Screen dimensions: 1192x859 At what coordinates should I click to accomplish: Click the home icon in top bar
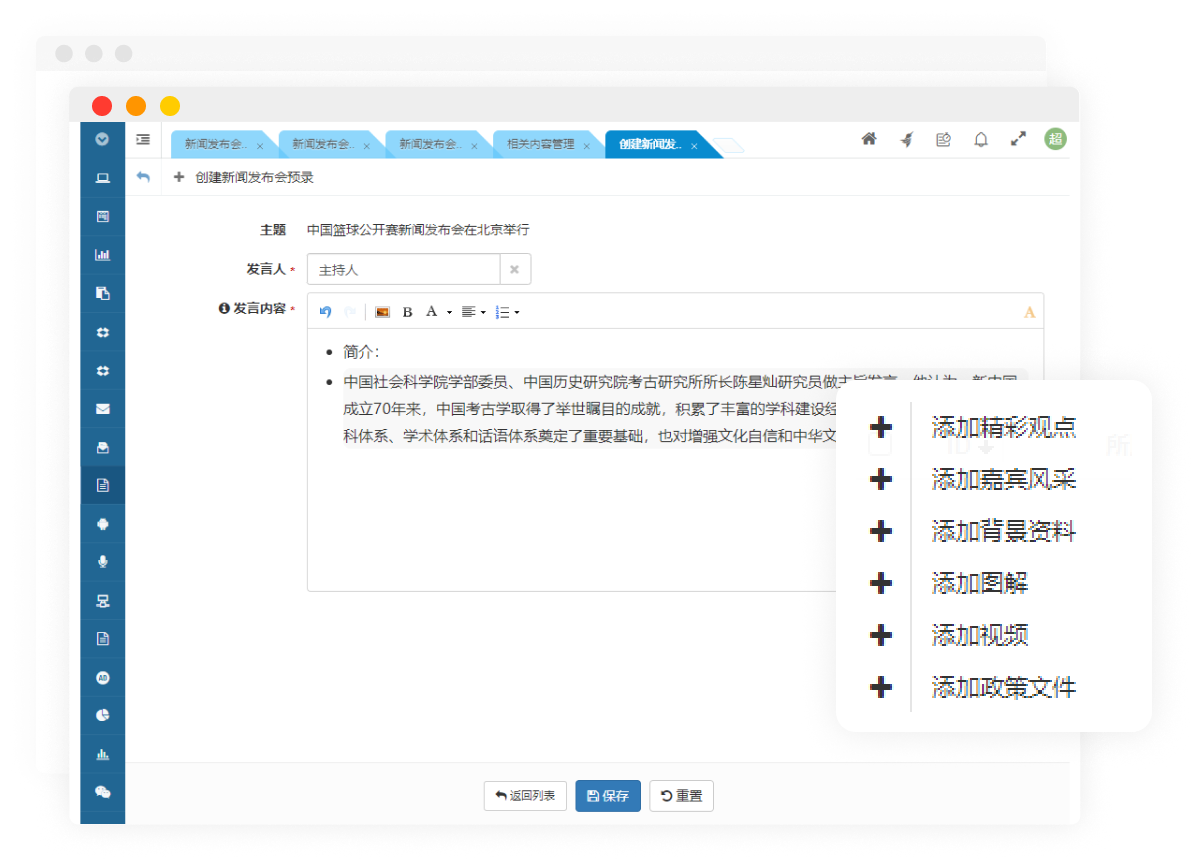pos(869,140)
